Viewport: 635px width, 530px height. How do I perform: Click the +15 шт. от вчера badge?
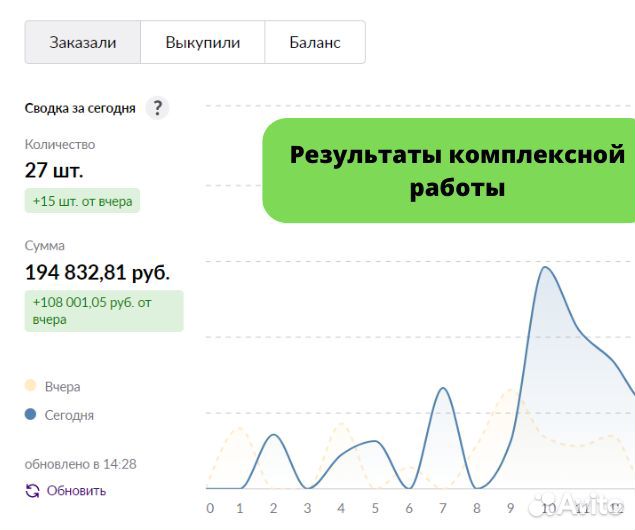(82, 201)
